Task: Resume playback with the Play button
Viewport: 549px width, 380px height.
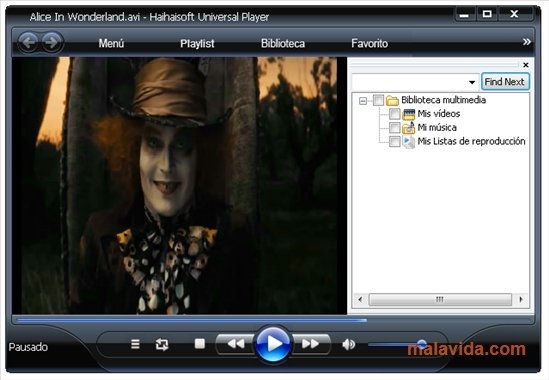Action: tap(273, 344)
